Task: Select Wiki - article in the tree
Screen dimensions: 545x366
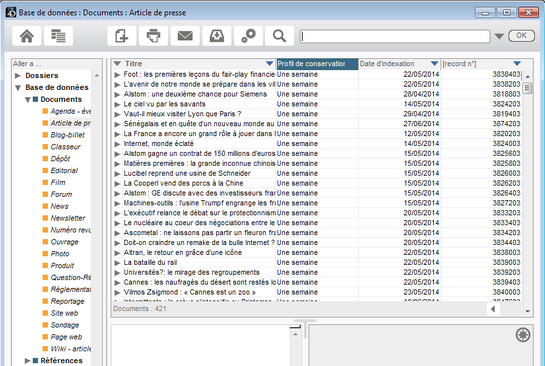Action: point(71,349)
